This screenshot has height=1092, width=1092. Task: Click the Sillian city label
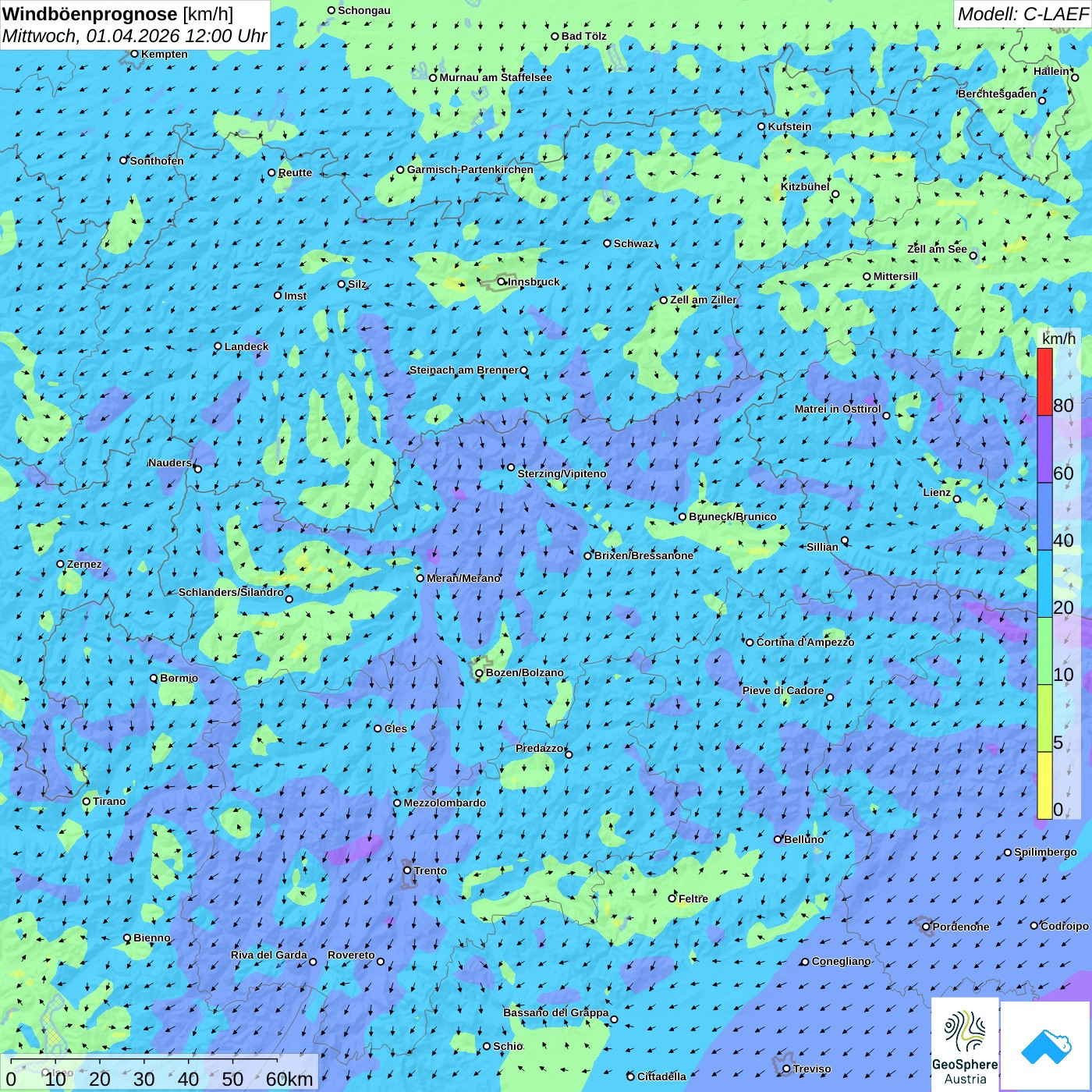point(822,547)
